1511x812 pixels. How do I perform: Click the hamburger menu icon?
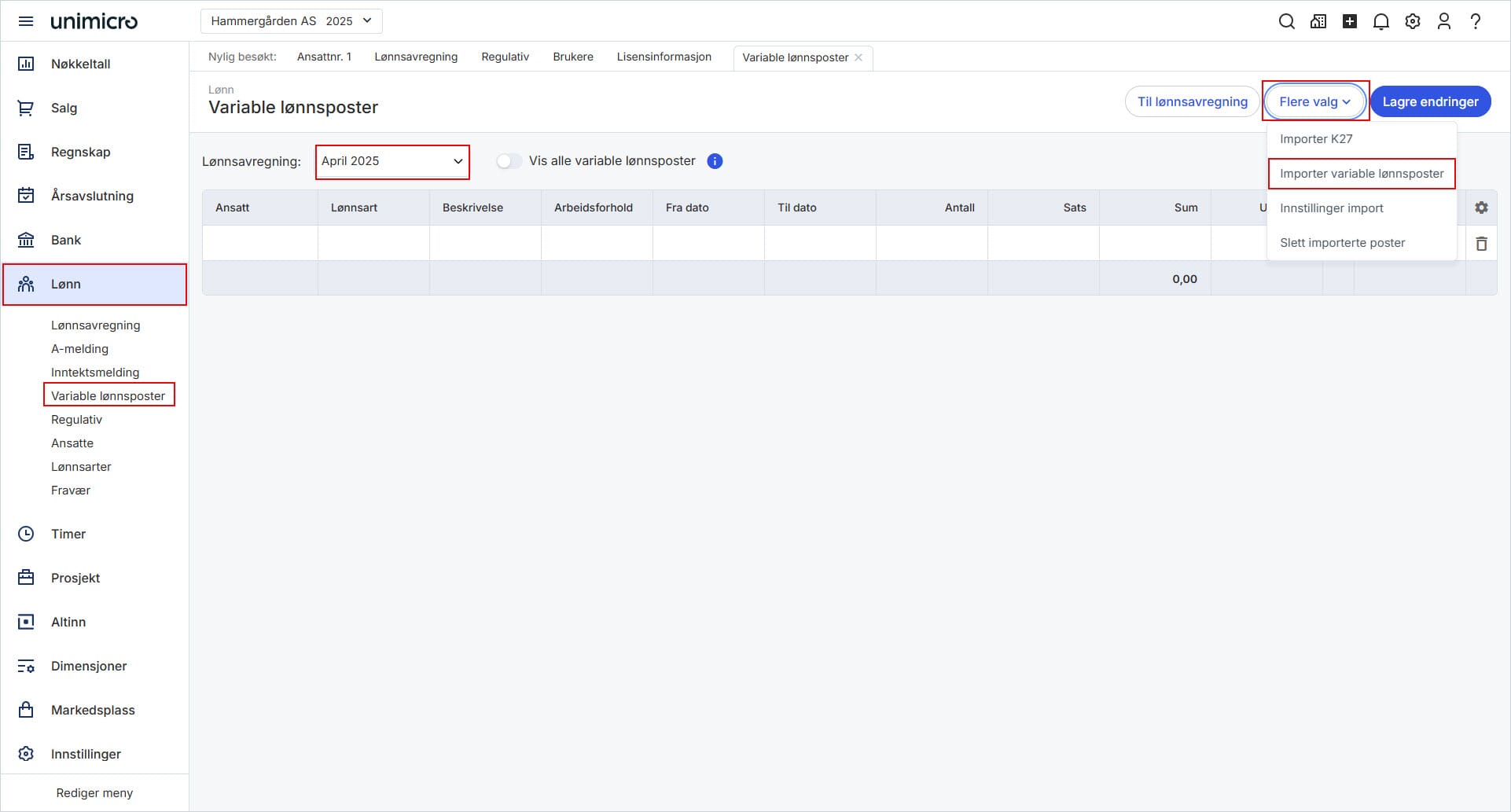tap(26, 21)
